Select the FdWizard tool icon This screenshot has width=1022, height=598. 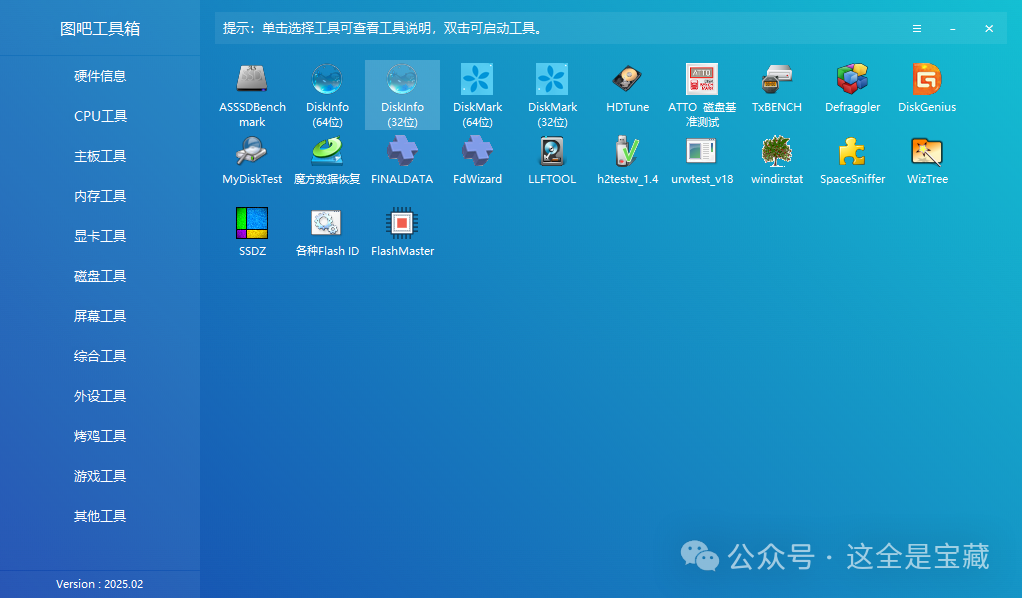point(477,151)
